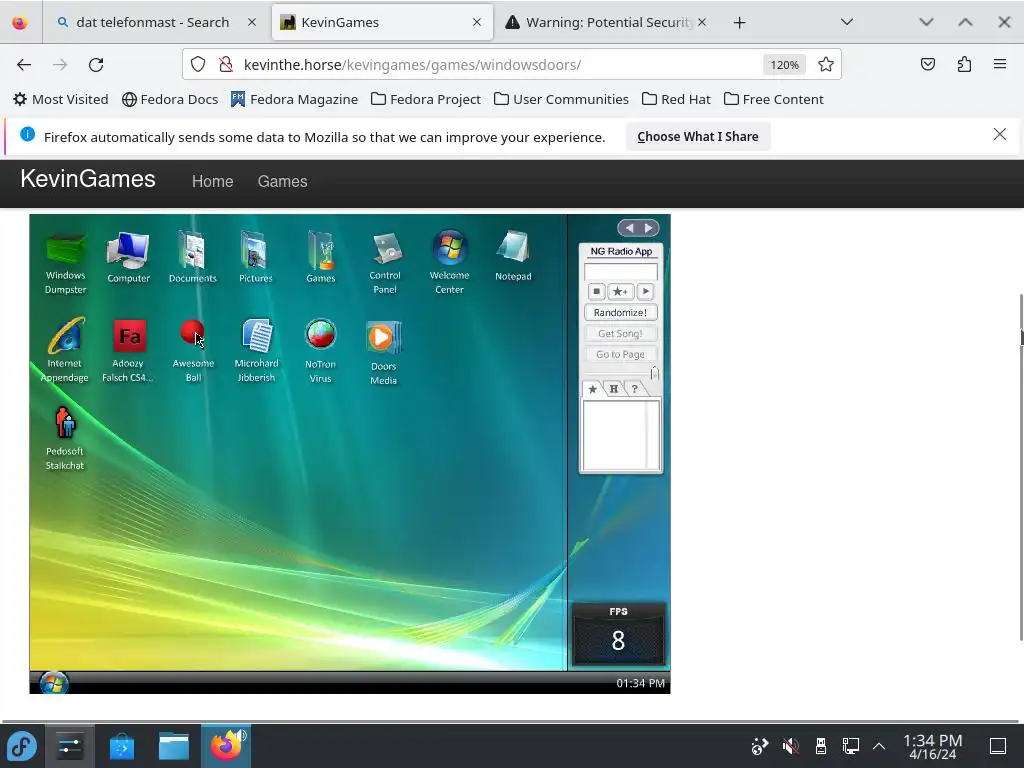The width and height of the screenshot is (1024, 768).
Task: Click sidebar left arrow button
Action: 630,228
